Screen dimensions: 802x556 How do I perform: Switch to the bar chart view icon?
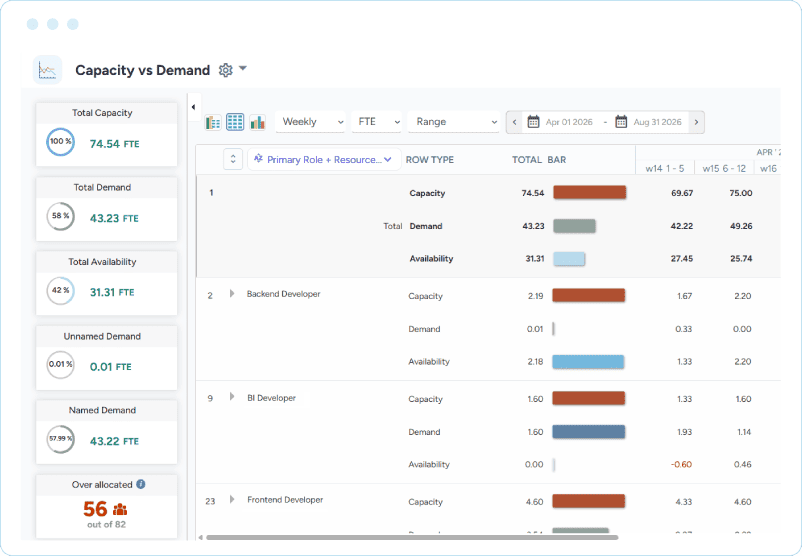pyautogui.click(x=257, y=122)
